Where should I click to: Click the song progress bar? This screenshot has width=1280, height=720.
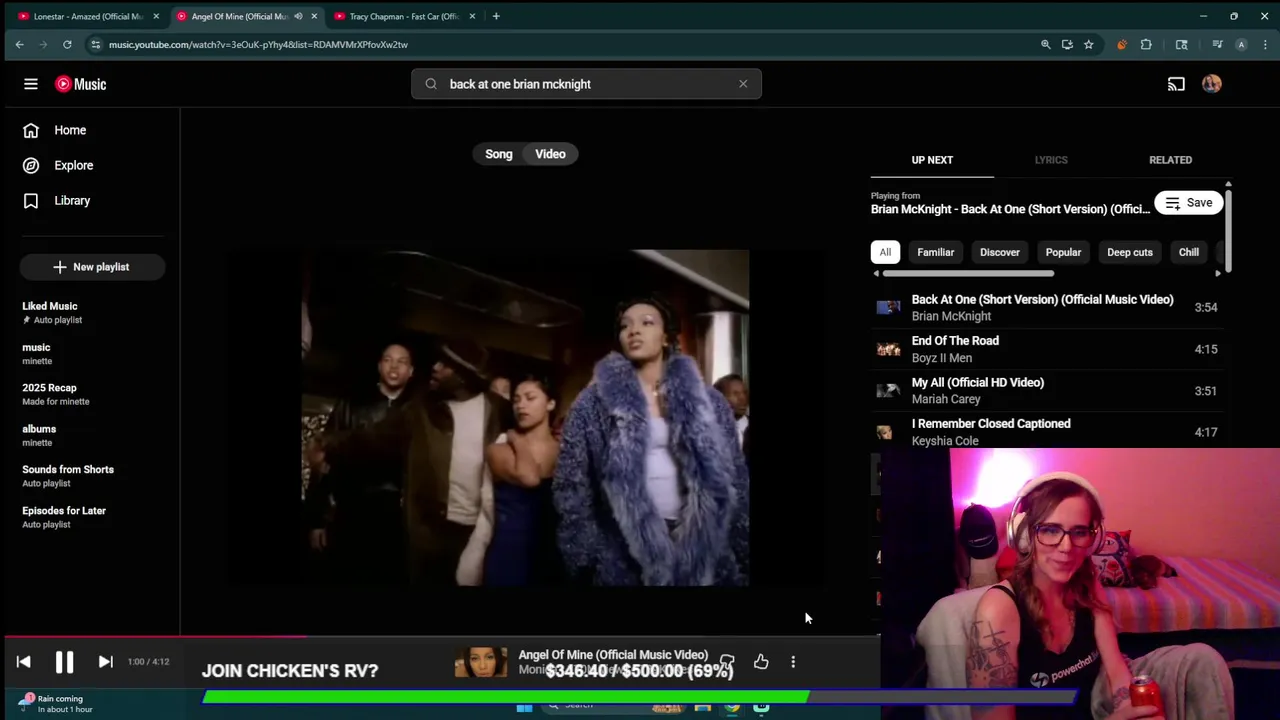[x=440, y=636]
